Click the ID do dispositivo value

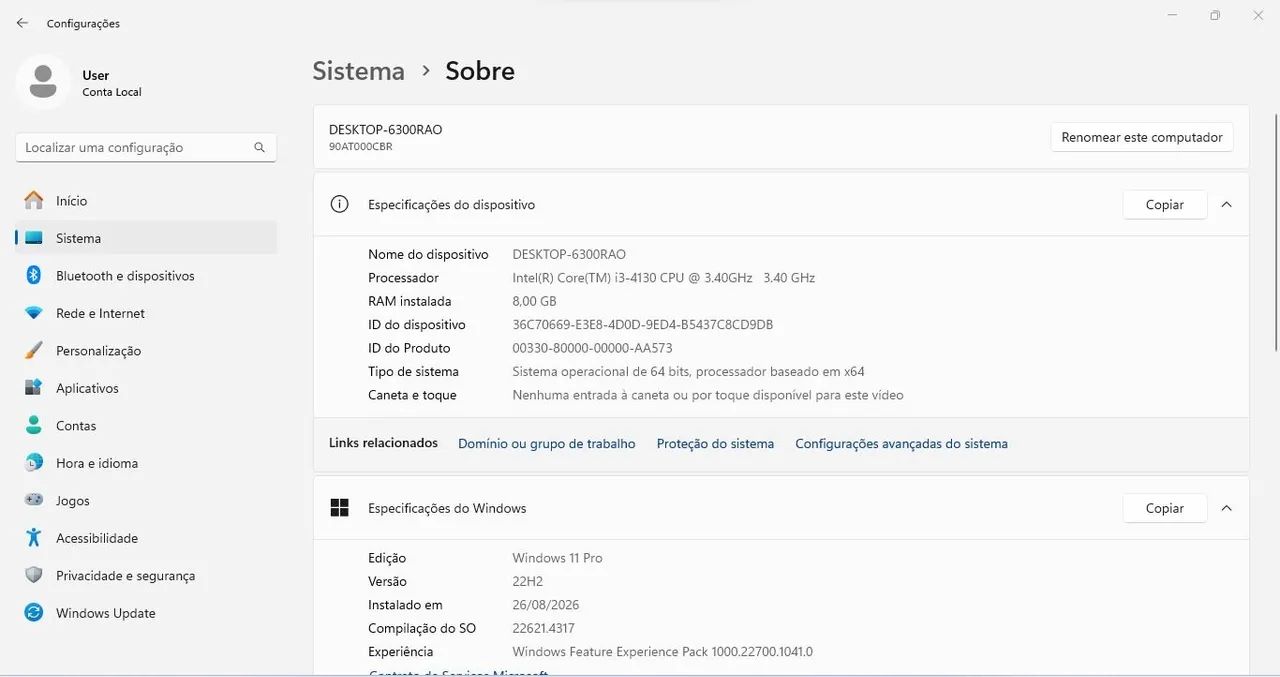pos(642,325)
